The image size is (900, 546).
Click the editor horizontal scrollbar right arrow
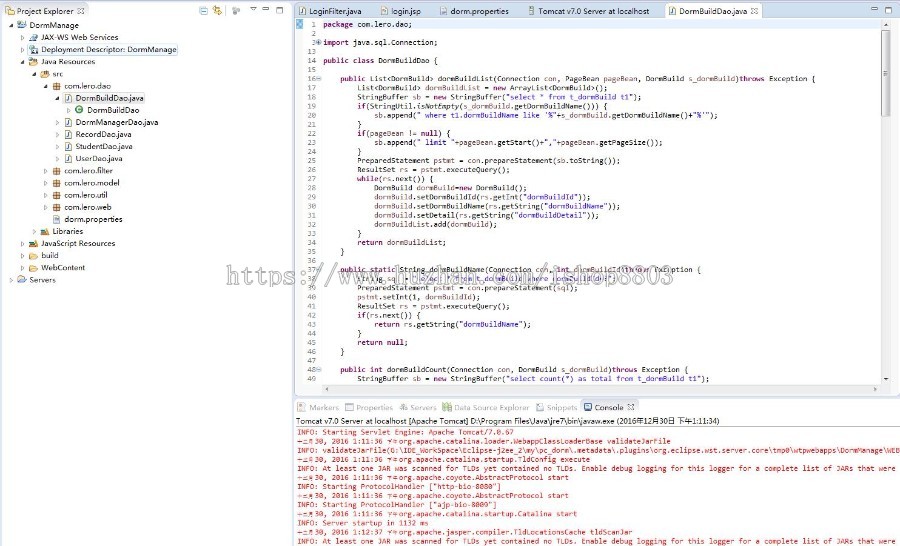[875, 389]
